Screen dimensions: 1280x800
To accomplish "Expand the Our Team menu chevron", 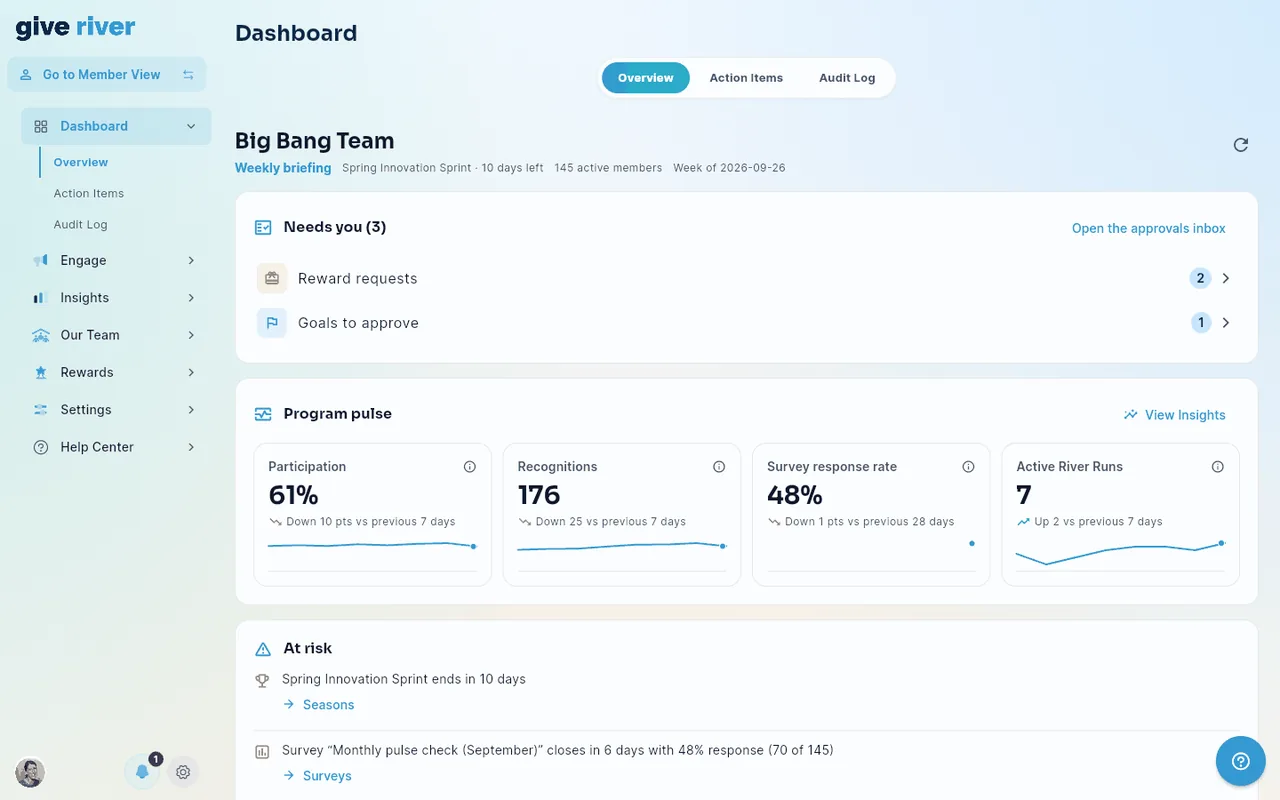I will tap(191, 335).
